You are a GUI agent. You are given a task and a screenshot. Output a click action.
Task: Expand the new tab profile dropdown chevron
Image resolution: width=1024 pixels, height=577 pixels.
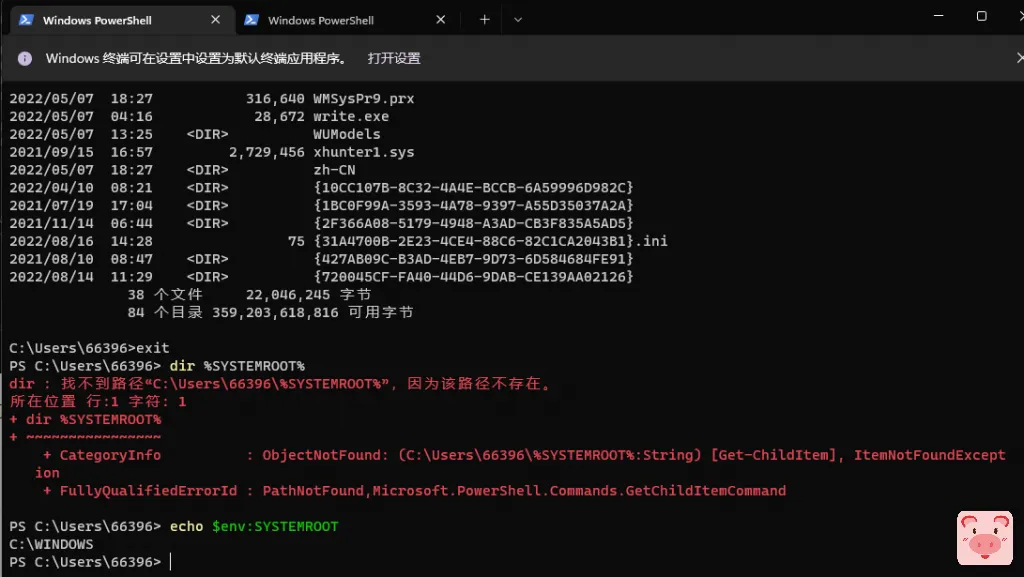point(517,20)
